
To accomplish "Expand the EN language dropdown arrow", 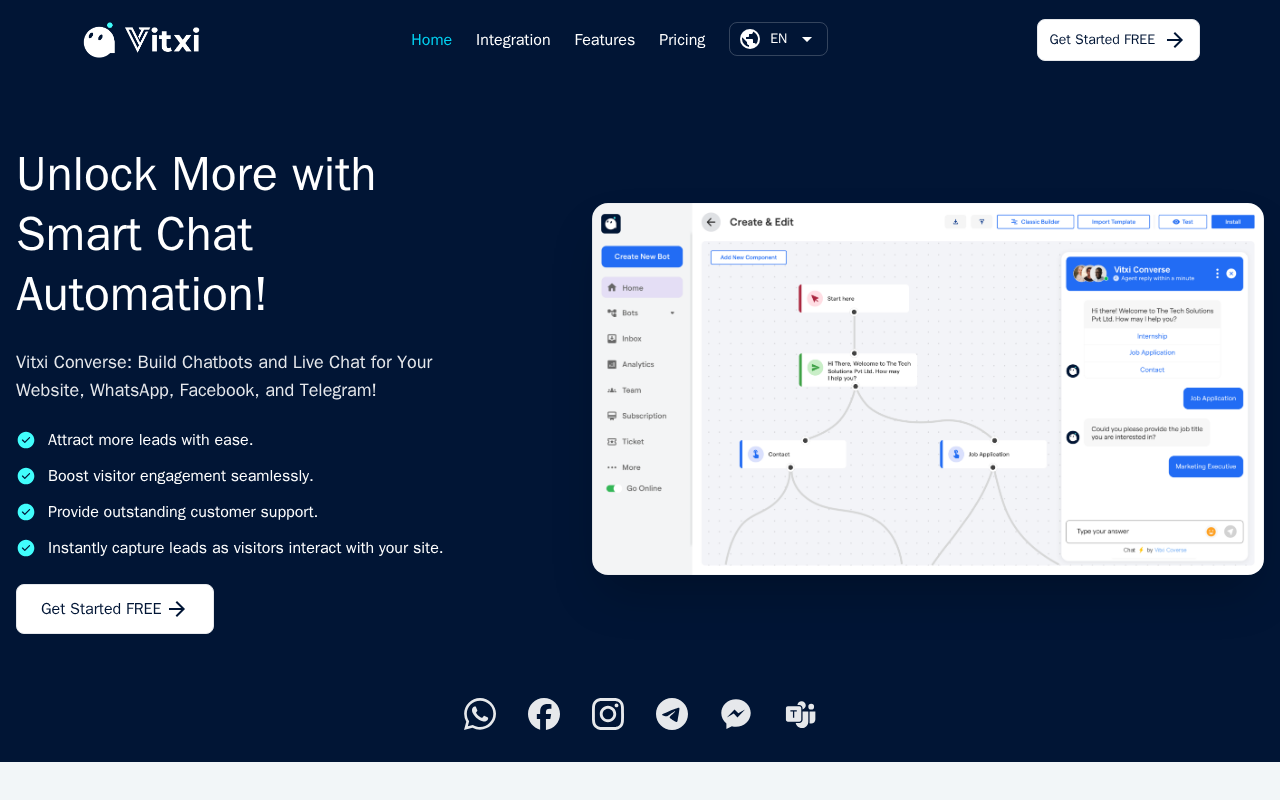I will tap(807, 39).
